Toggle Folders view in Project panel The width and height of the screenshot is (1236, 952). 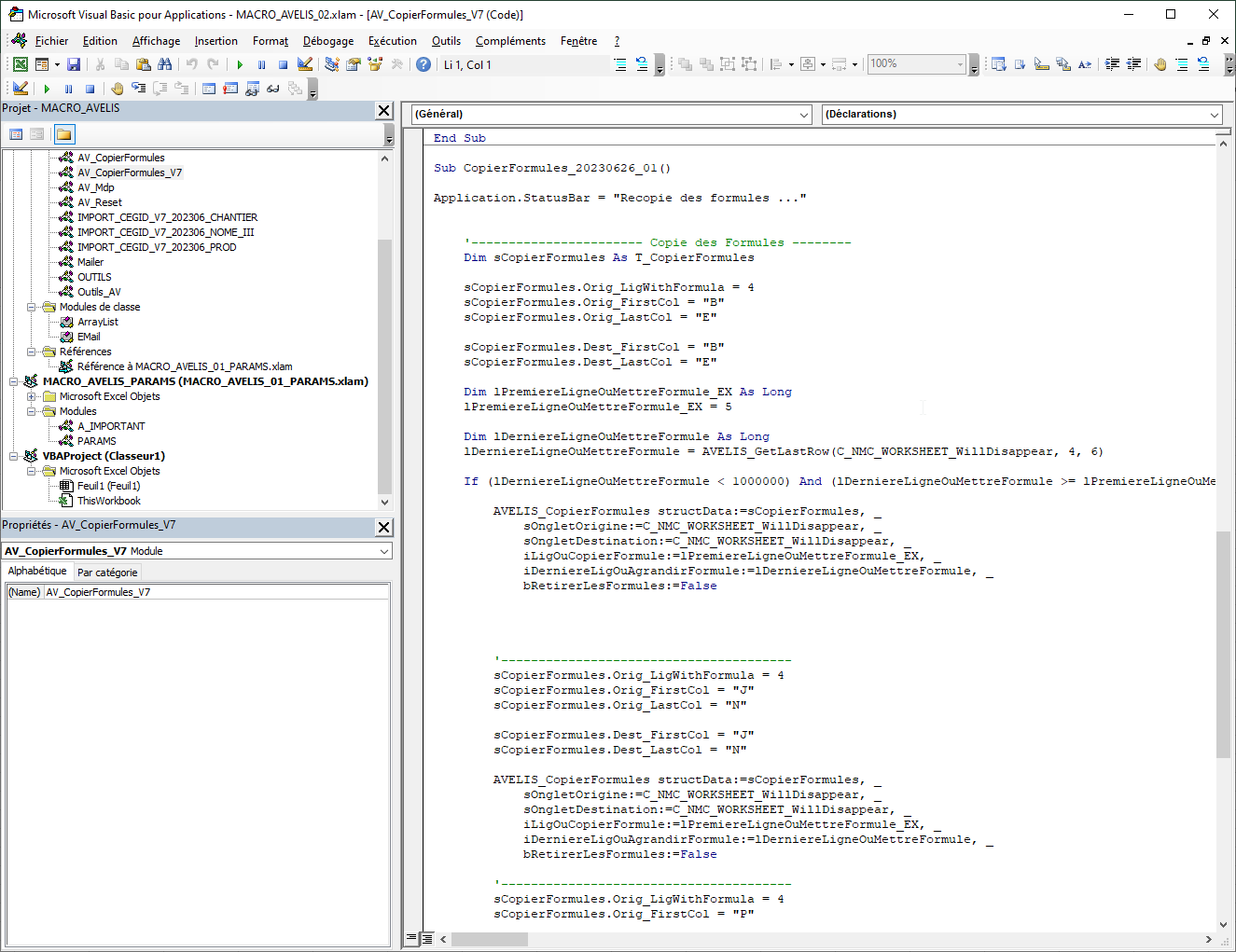(63, 134)
